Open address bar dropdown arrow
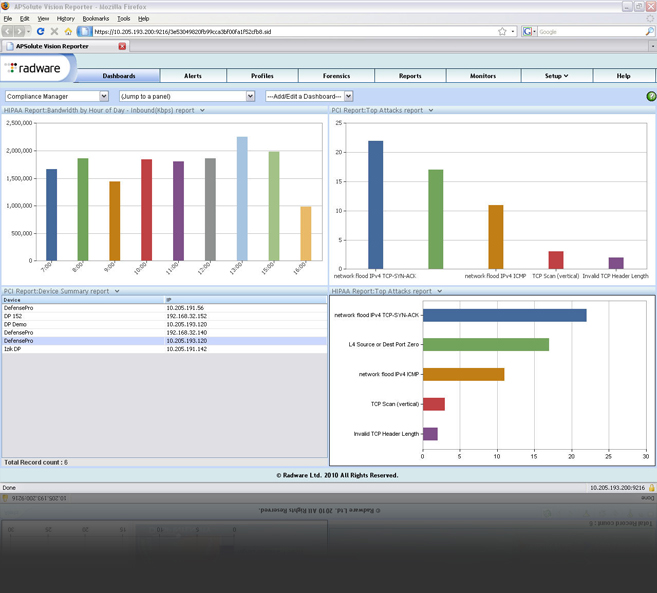657x593 pixels. (513, 31)
